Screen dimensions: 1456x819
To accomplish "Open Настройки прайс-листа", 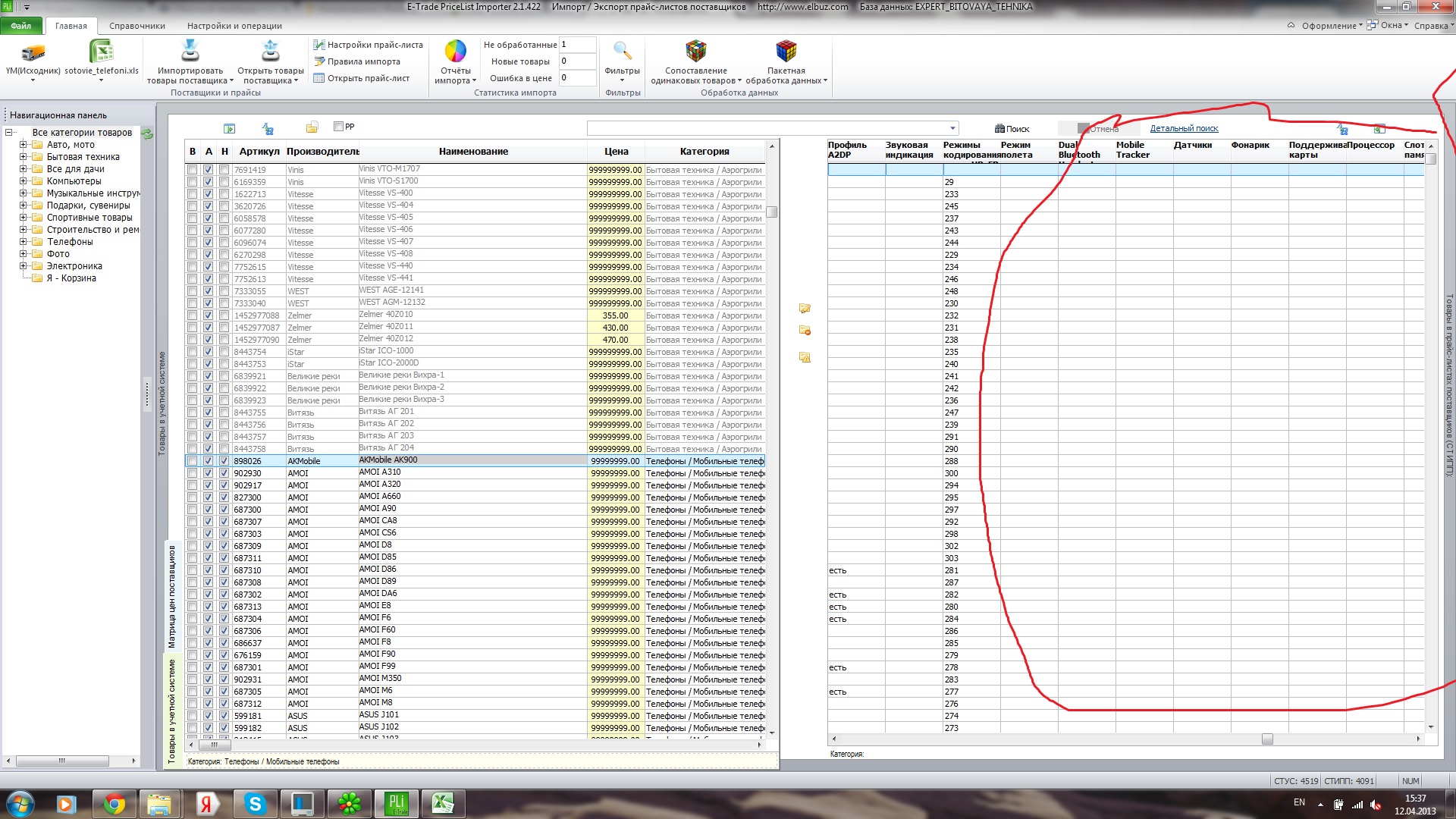I will (369, 45).
